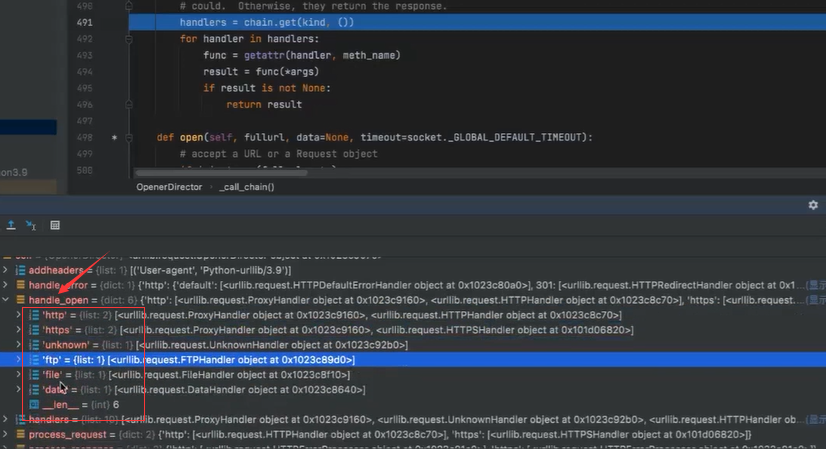
Task: Click OpenerDirector in the breadcrumb
Action: point(169,187)
